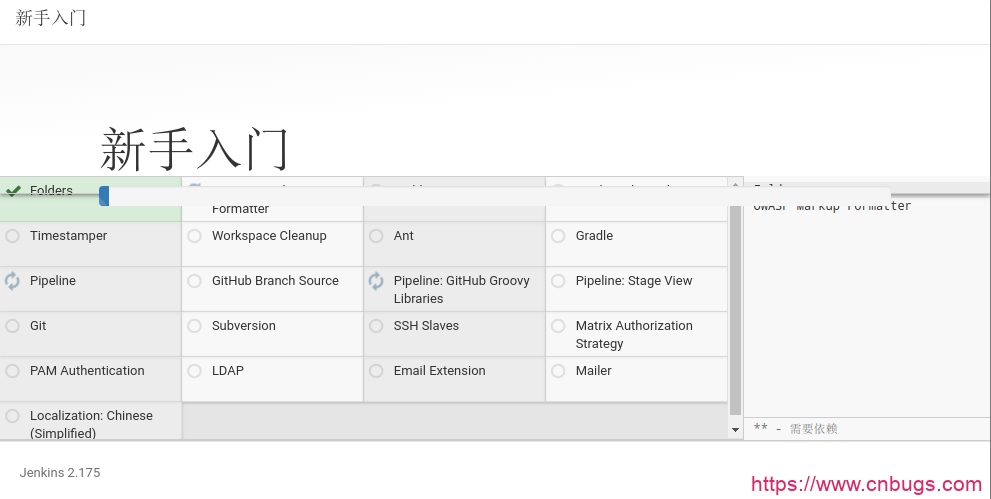Select the circle next to SSH Slaves

tap(376, 326)
